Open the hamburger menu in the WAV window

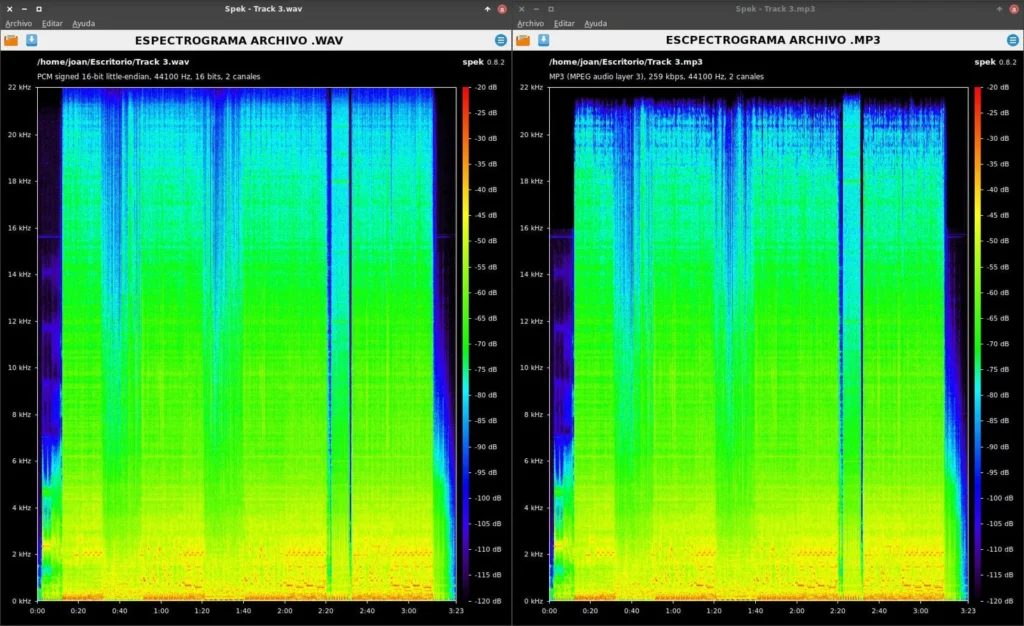pyautogui.click(x=500, y=40)
